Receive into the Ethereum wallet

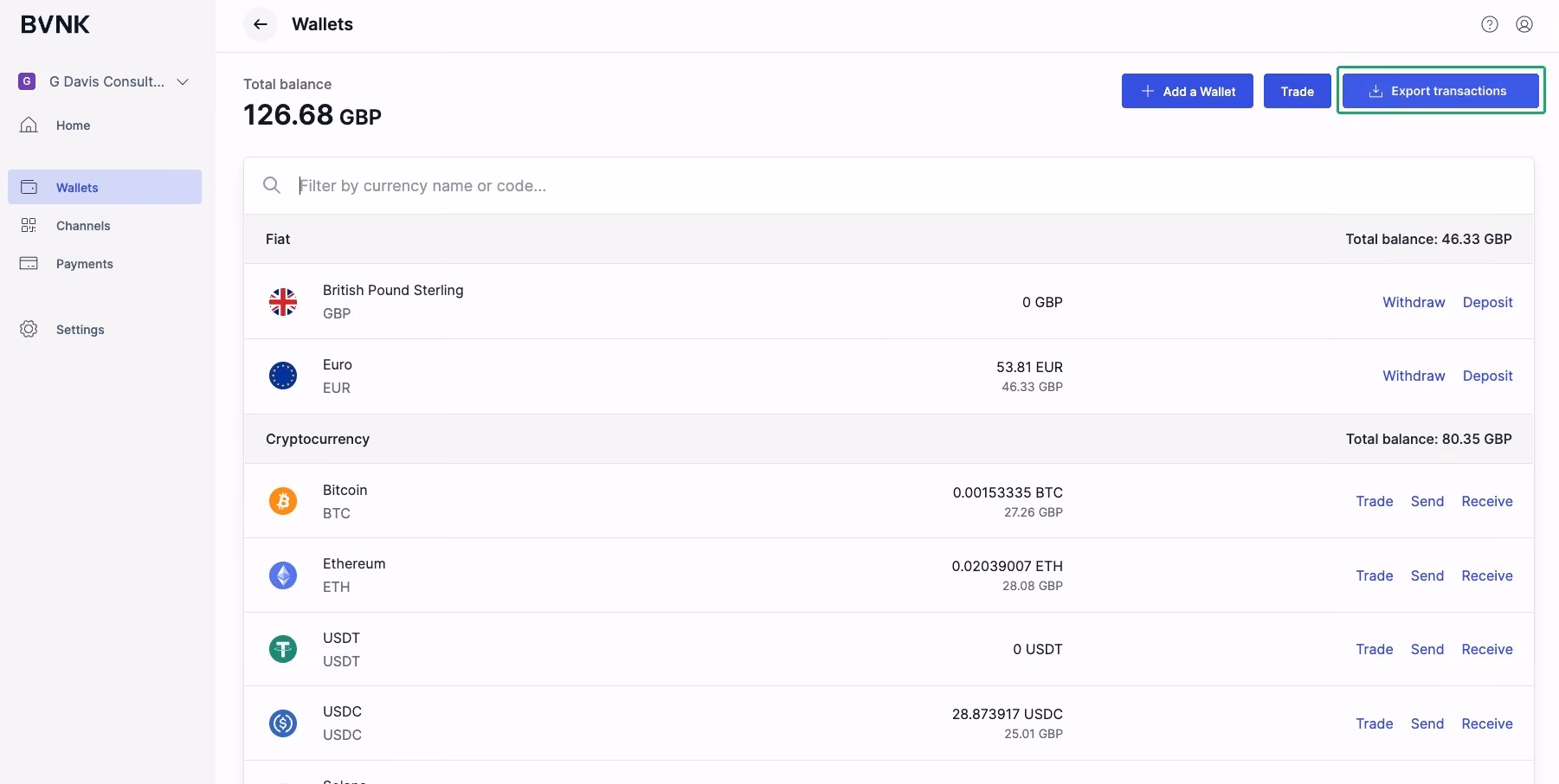tap(1487, 575)
